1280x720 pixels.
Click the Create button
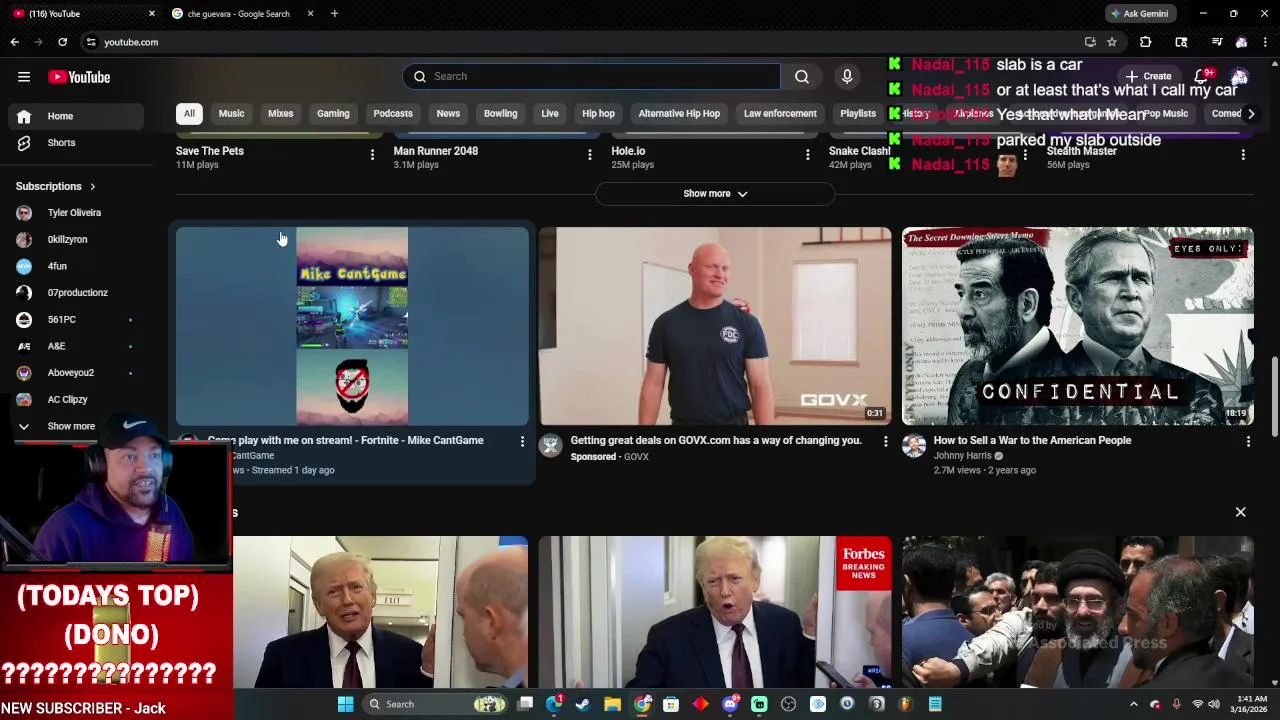click(x=1147, y=76)
